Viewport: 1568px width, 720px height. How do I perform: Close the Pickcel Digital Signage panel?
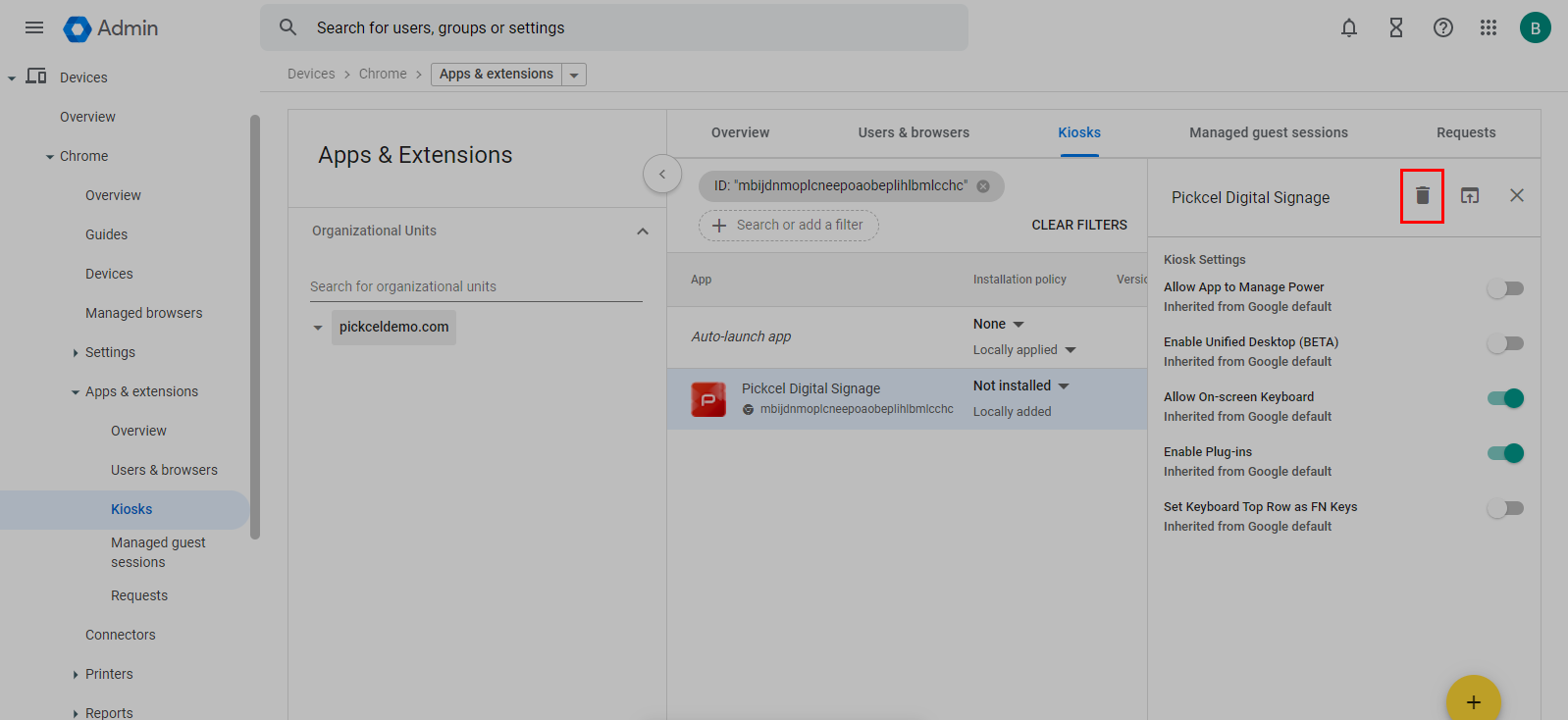(x=1517, y=195)
